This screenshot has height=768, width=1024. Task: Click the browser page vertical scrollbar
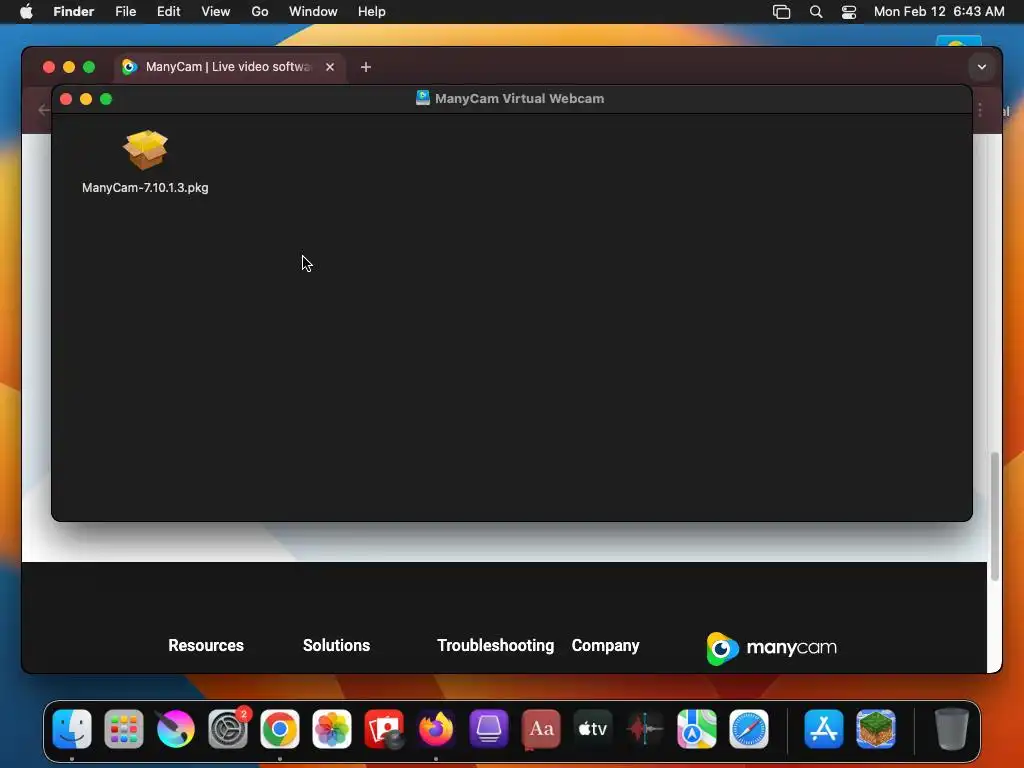(995, 515)
